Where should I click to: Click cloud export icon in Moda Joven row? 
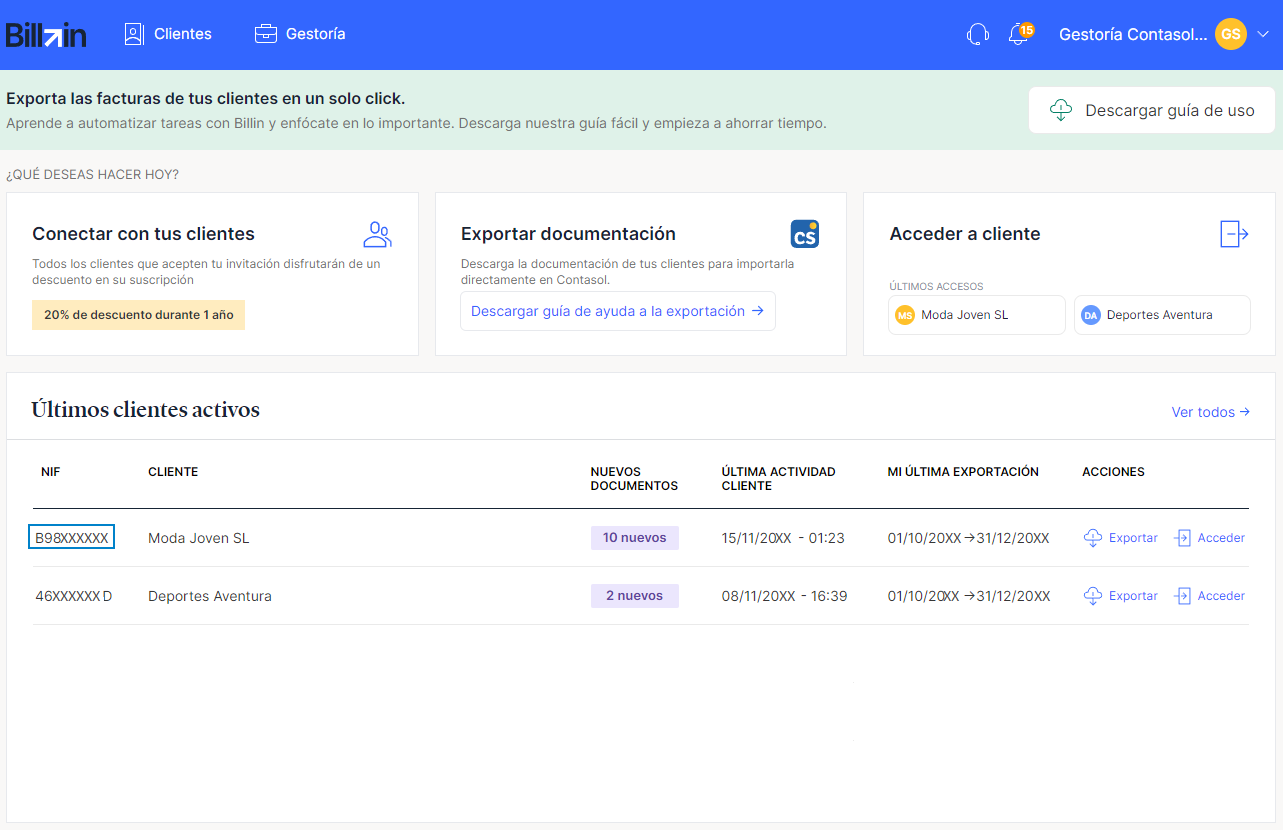coord(1093,538)
